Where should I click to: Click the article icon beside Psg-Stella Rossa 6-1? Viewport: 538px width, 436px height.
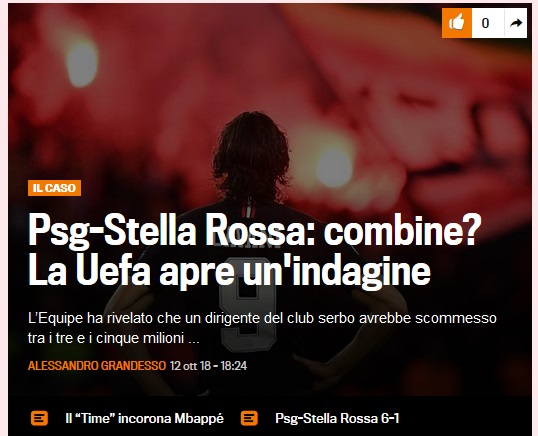coord(249,418)
